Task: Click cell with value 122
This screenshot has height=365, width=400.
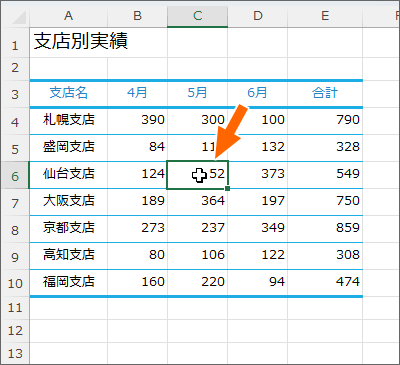Action: tap(258, 256)
